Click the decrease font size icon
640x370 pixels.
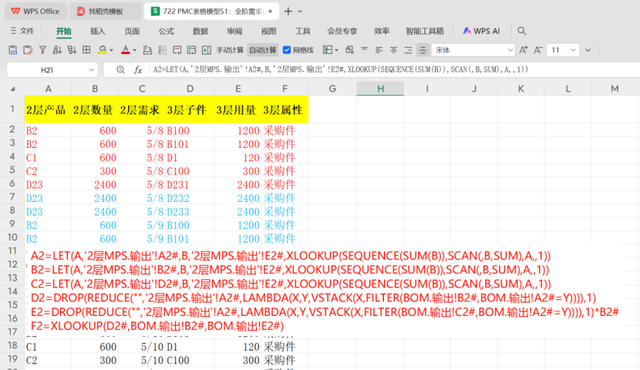click(x=538, y=50)
